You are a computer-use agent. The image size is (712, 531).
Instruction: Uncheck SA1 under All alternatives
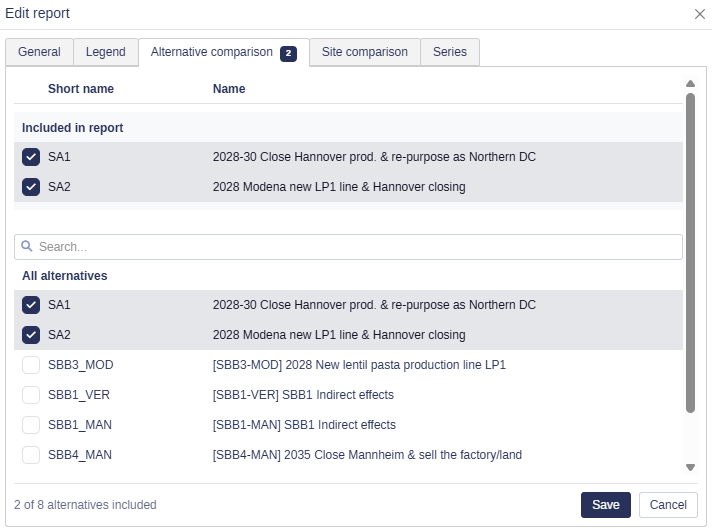tap(31, 305)
